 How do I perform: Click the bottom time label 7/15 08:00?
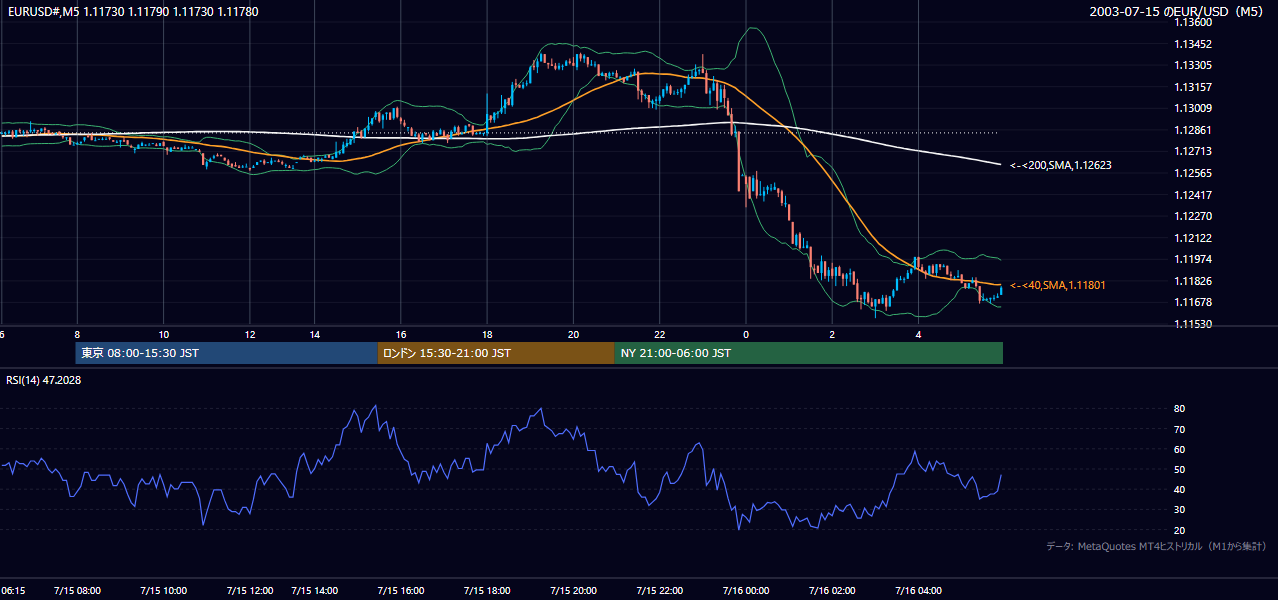pyautogui.click(x=79, y=591)
